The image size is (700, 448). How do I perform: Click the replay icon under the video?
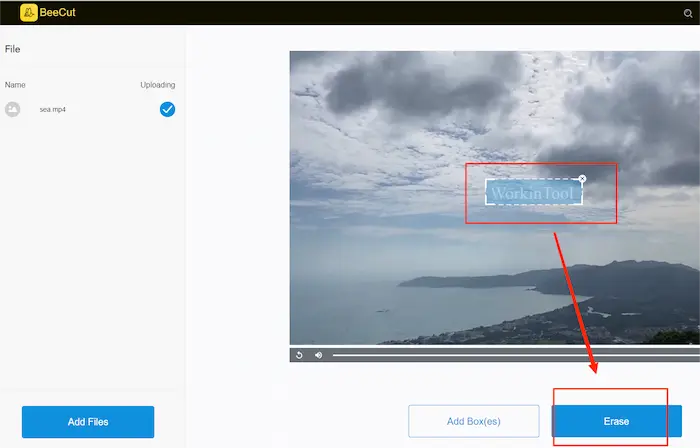(299, 354)
